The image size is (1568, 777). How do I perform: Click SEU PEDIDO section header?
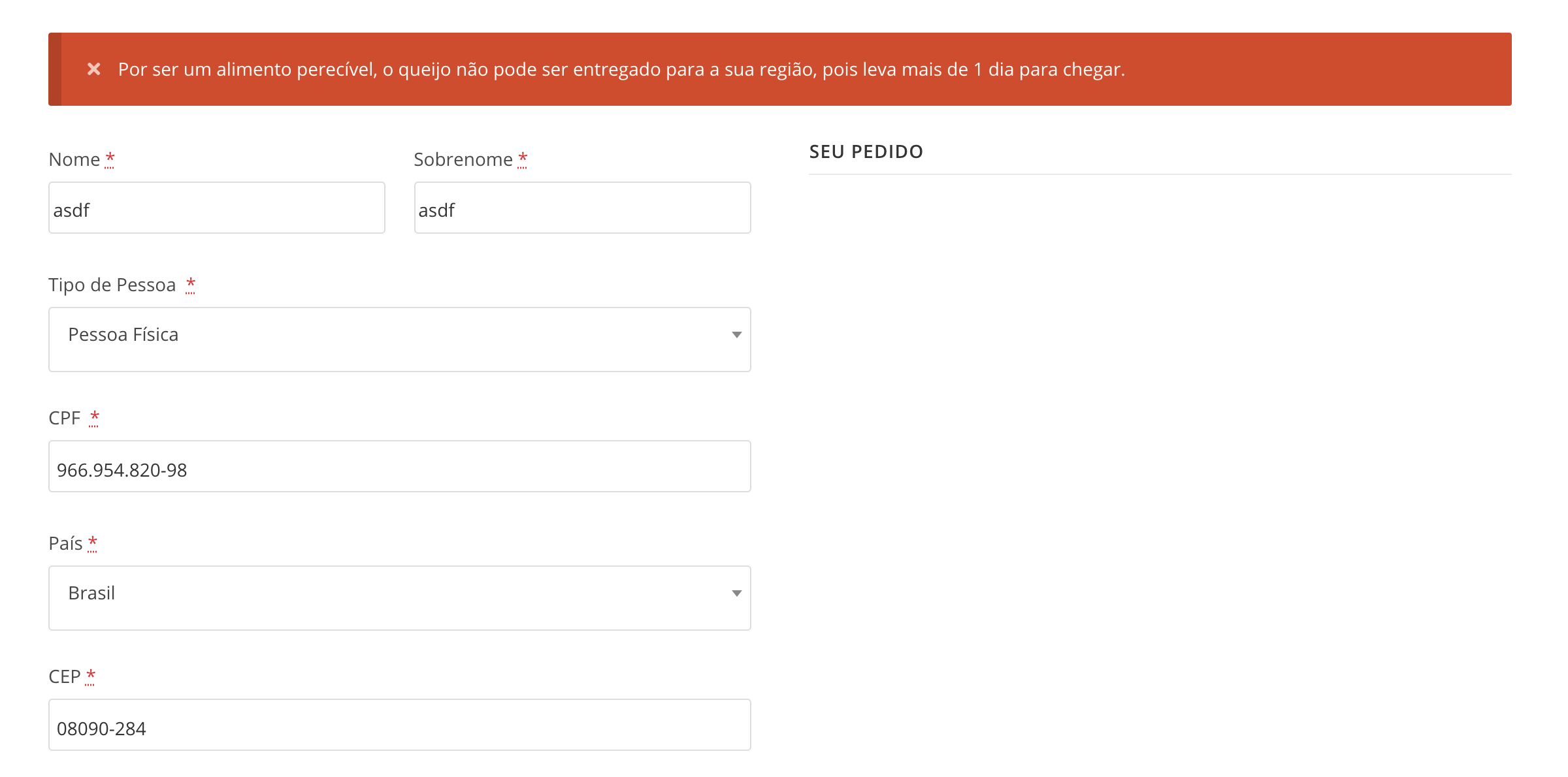[x=866, y=151]
